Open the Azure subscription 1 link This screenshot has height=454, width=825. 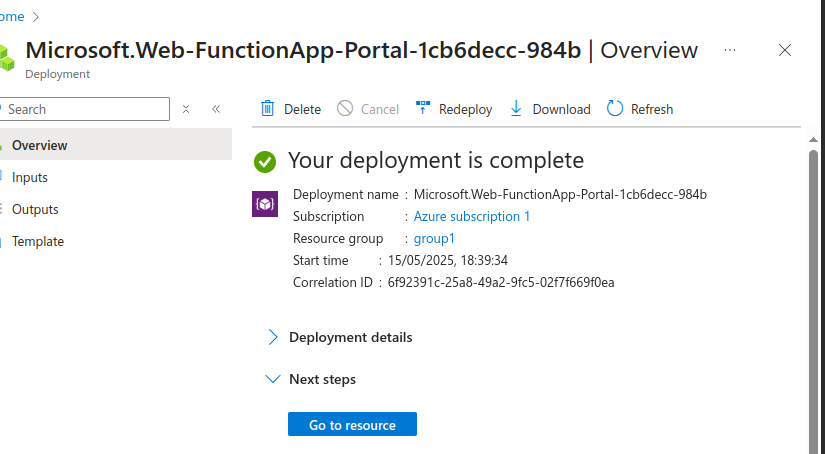[x=472, y=216]
